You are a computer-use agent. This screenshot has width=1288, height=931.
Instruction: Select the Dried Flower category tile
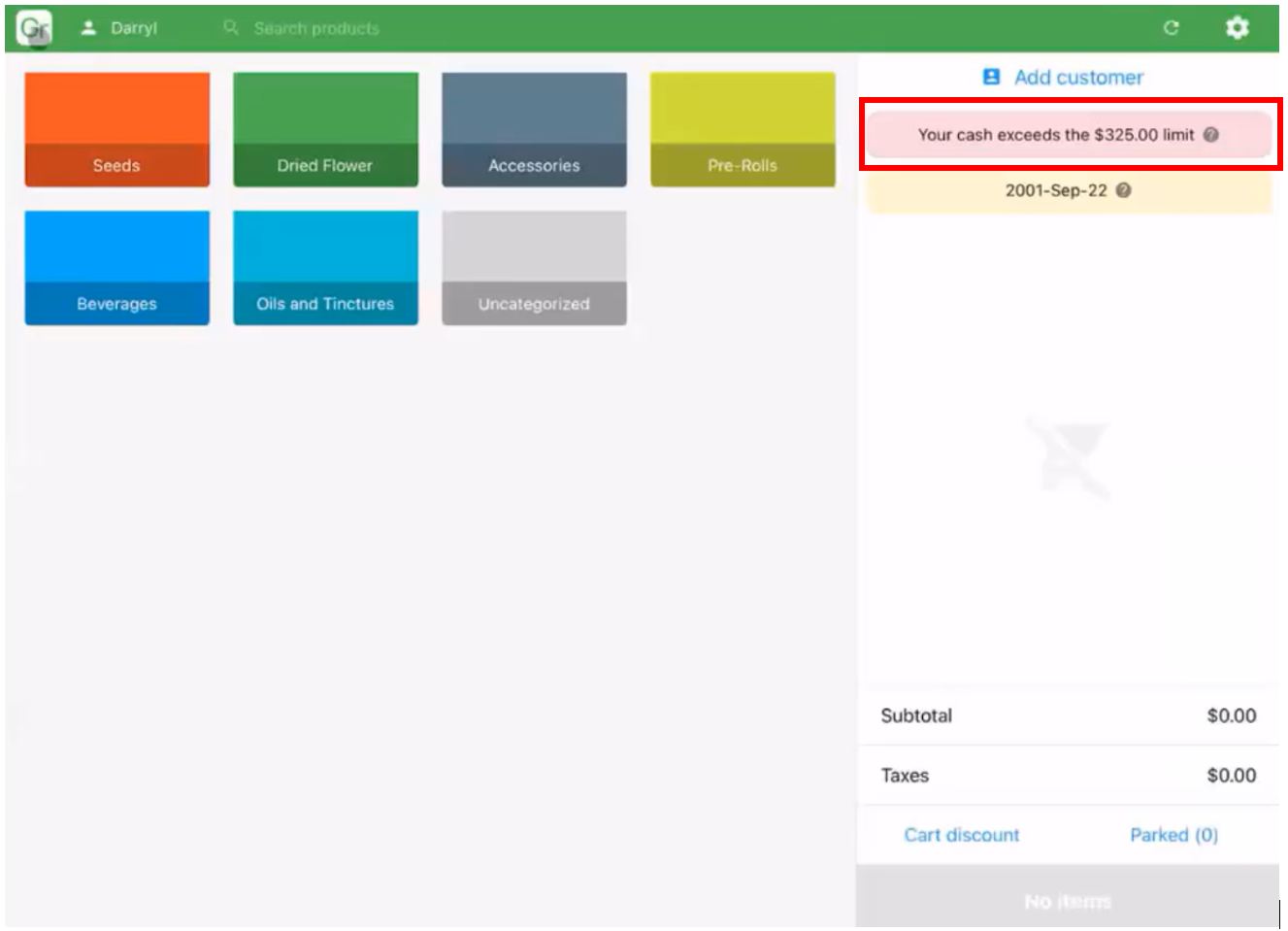click(x=325, y=129)
